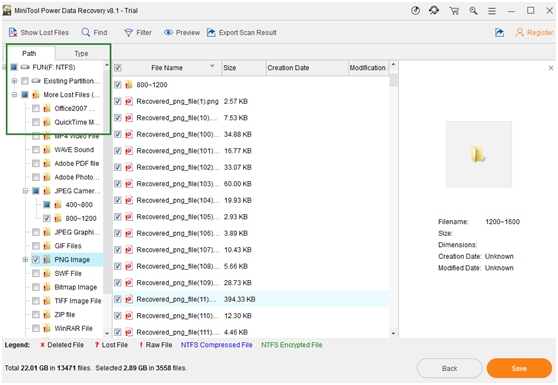Image resolution: width=558 pixels, height=385 pixels.
Task: Collapse the JPEG Camera node
Action: (25, 191)
